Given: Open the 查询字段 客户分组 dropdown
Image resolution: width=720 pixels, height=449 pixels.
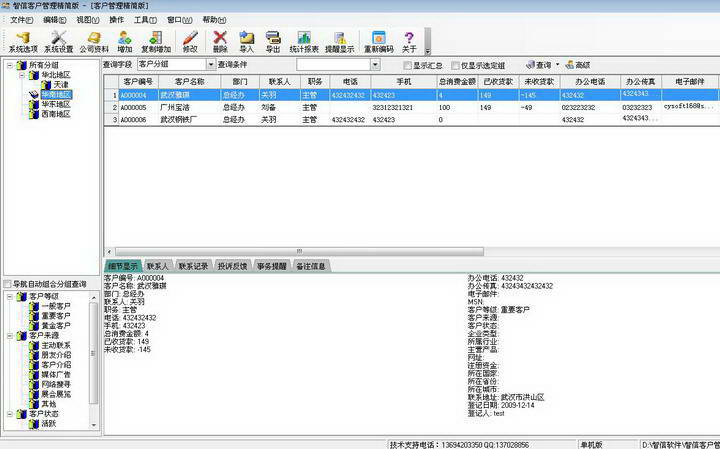Looking at the screenshot, I should click(211, 65).
